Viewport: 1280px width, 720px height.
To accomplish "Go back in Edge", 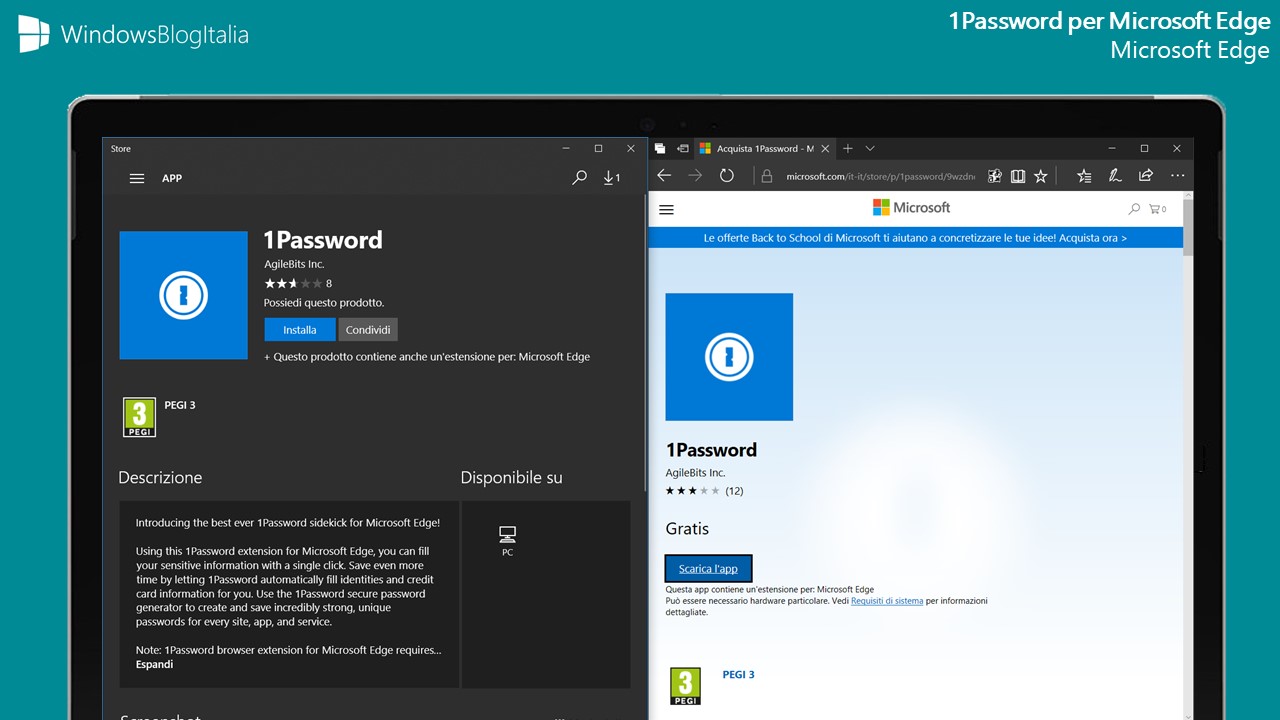I will (x=664, y=176).
